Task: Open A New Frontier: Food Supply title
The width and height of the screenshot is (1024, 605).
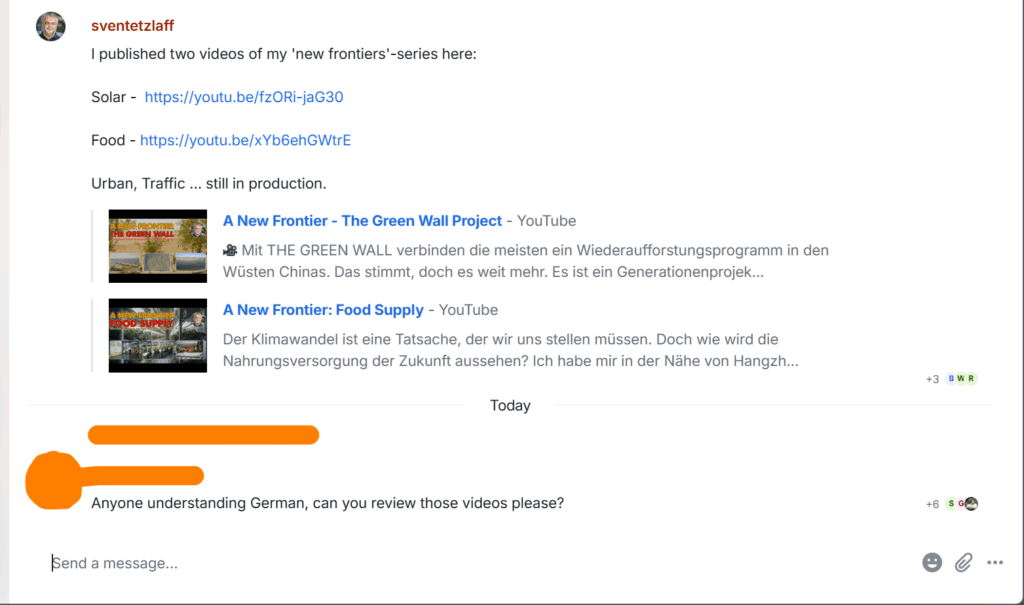Action: [x=323, y=310]
